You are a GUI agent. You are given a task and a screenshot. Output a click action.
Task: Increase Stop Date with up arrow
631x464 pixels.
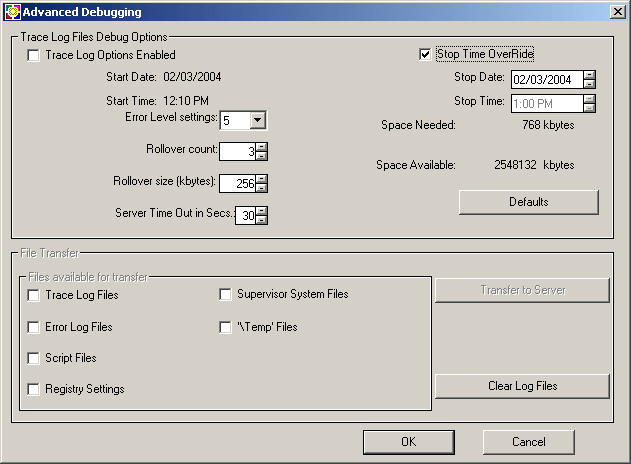(589, 75)
